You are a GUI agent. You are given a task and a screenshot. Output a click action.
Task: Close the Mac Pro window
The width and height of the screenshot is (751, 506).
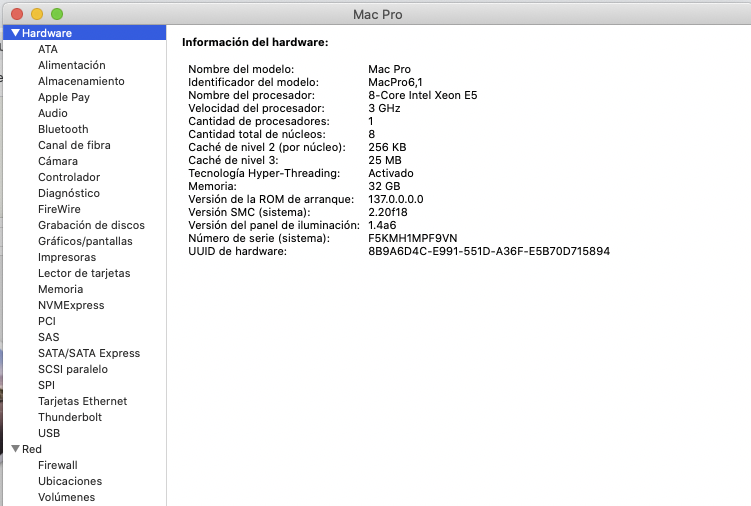17,14
